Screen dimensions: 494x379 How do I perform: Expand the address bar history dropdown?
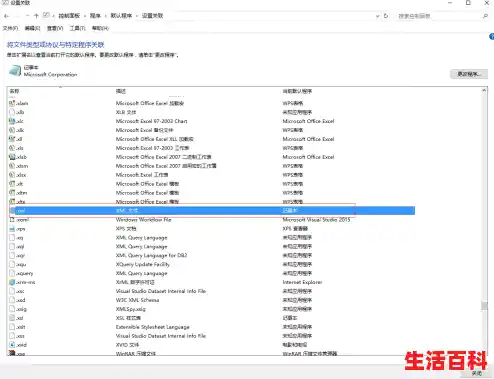(x=377, y=16)
